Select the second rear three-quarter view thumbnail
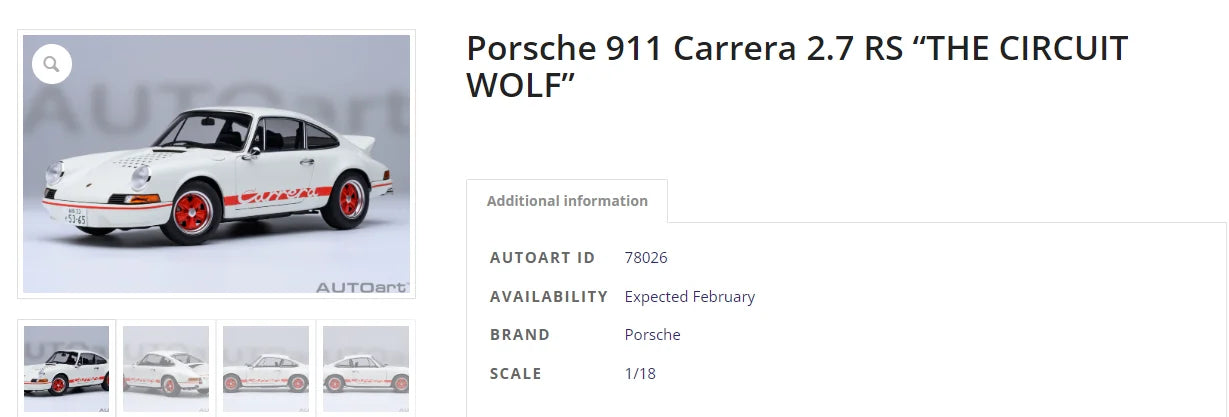 (166, 368)
